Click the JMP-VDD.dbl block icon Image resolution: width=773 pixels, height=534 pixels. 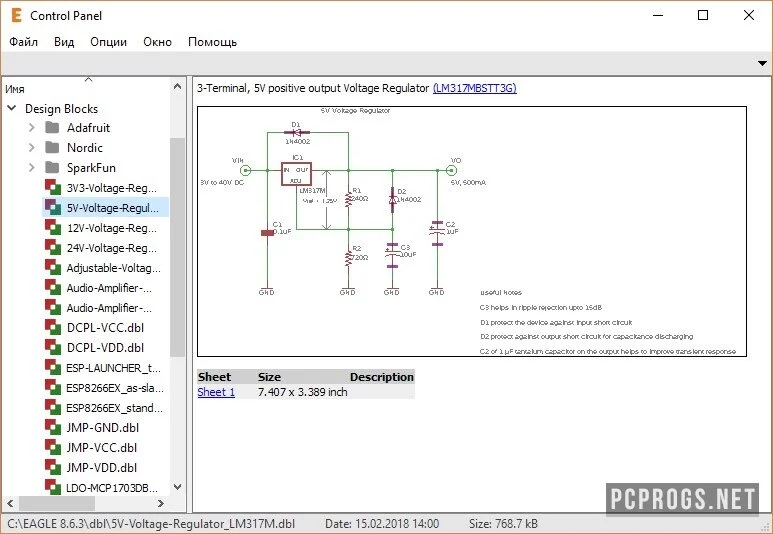[x=53, y=467]
